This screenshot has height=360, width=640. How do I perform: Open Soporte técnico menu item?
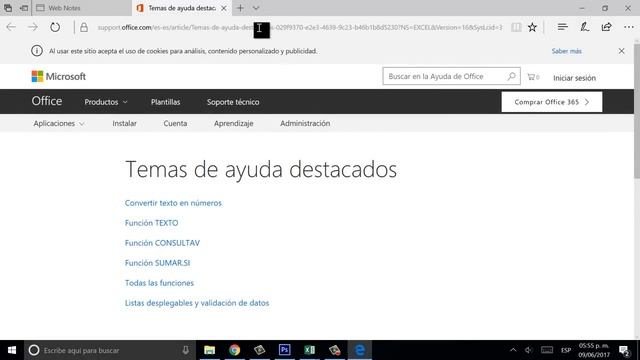coord(233,102)
